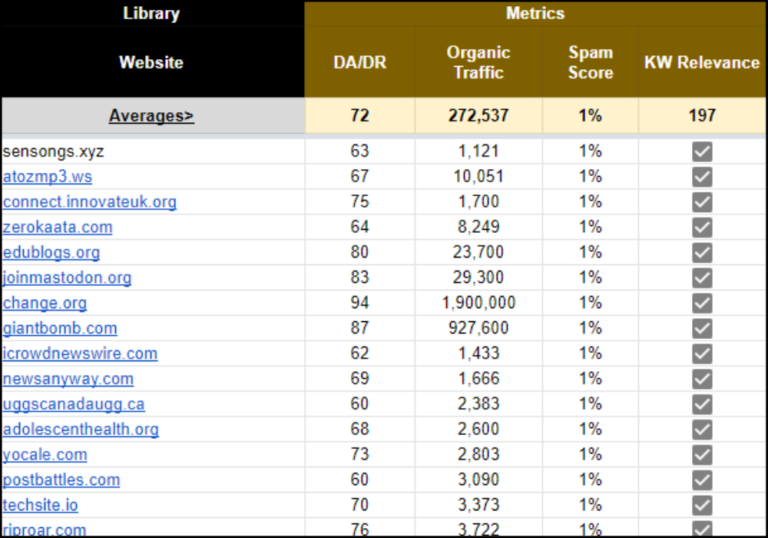Open the joinmastodon.org link

(67, 278)
